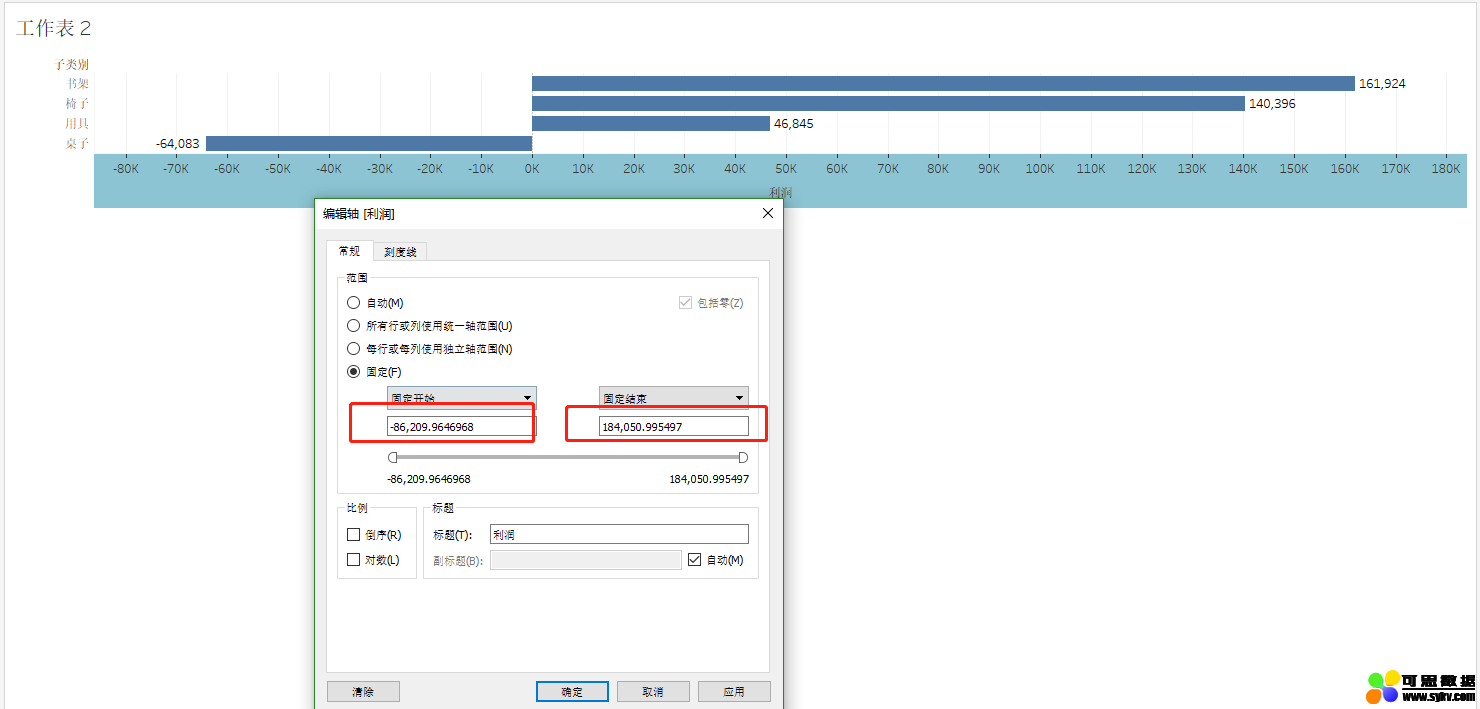The image size is (1480, 709).
Task: Choose 所有行或列使用统一轴范围 option
Action: click(353, 326)
